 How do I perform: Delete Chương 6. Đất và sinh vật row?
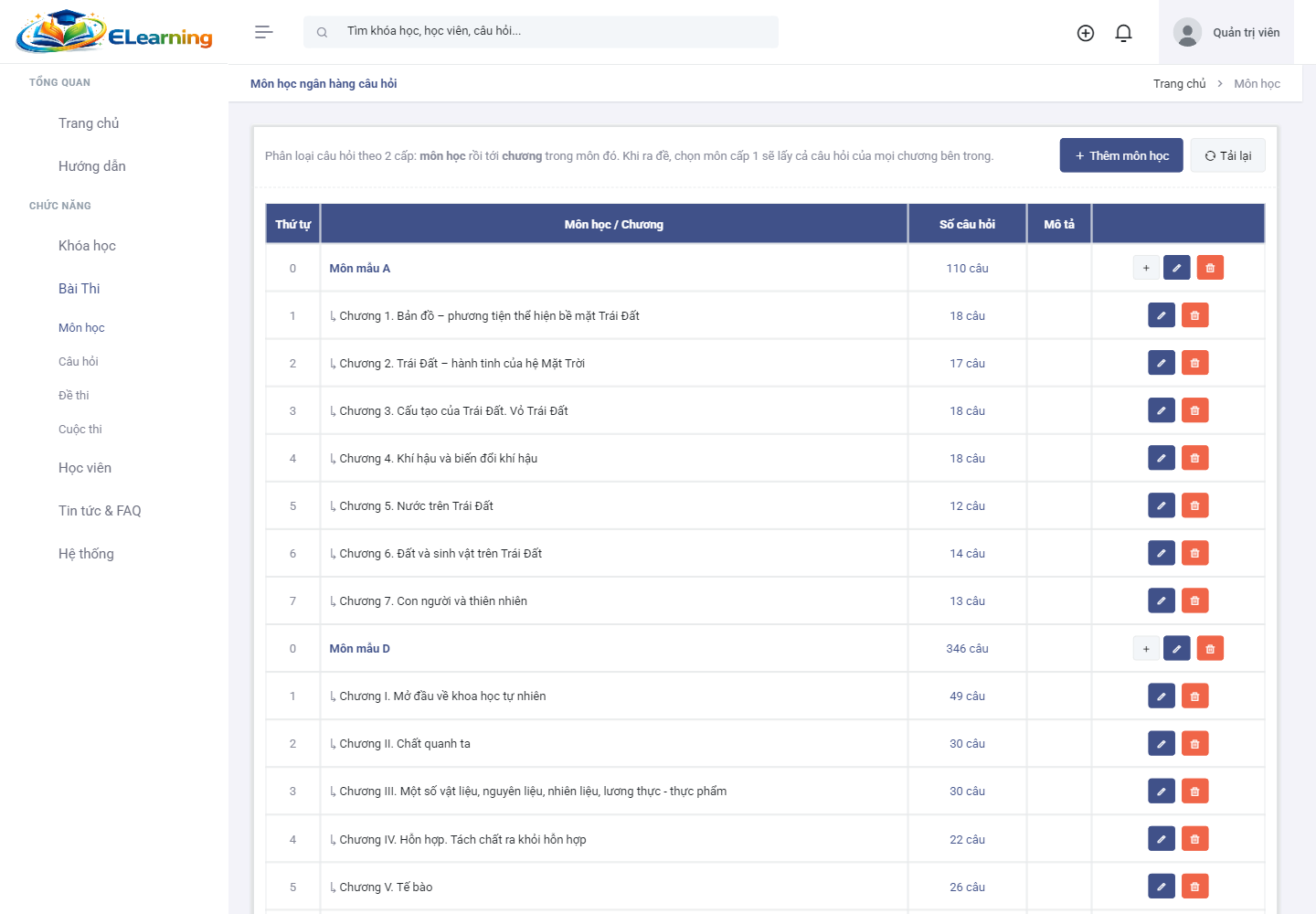pyautogui.click(x=1195, y=553)
